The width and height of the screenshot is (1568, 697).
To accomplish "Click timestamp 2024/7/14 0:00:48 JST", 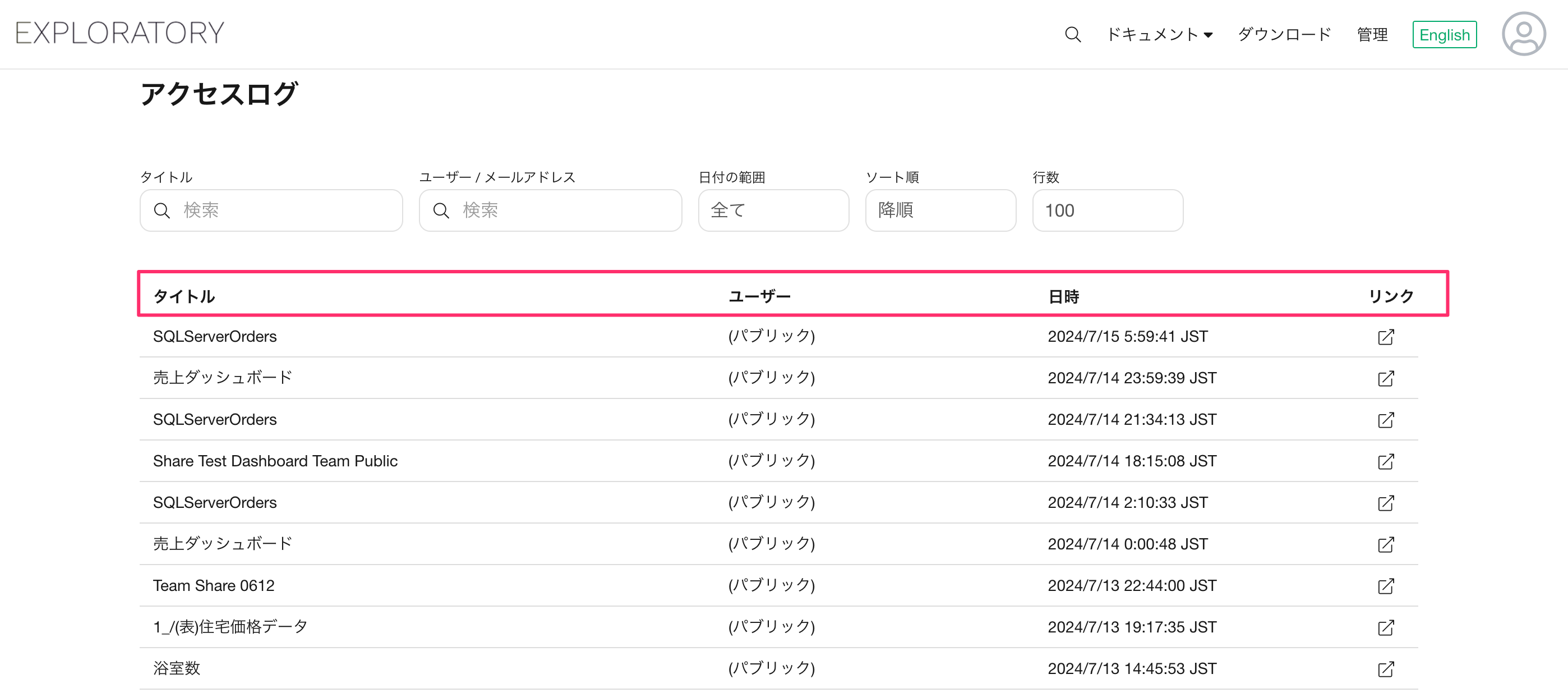I will tap(1127, 544).
